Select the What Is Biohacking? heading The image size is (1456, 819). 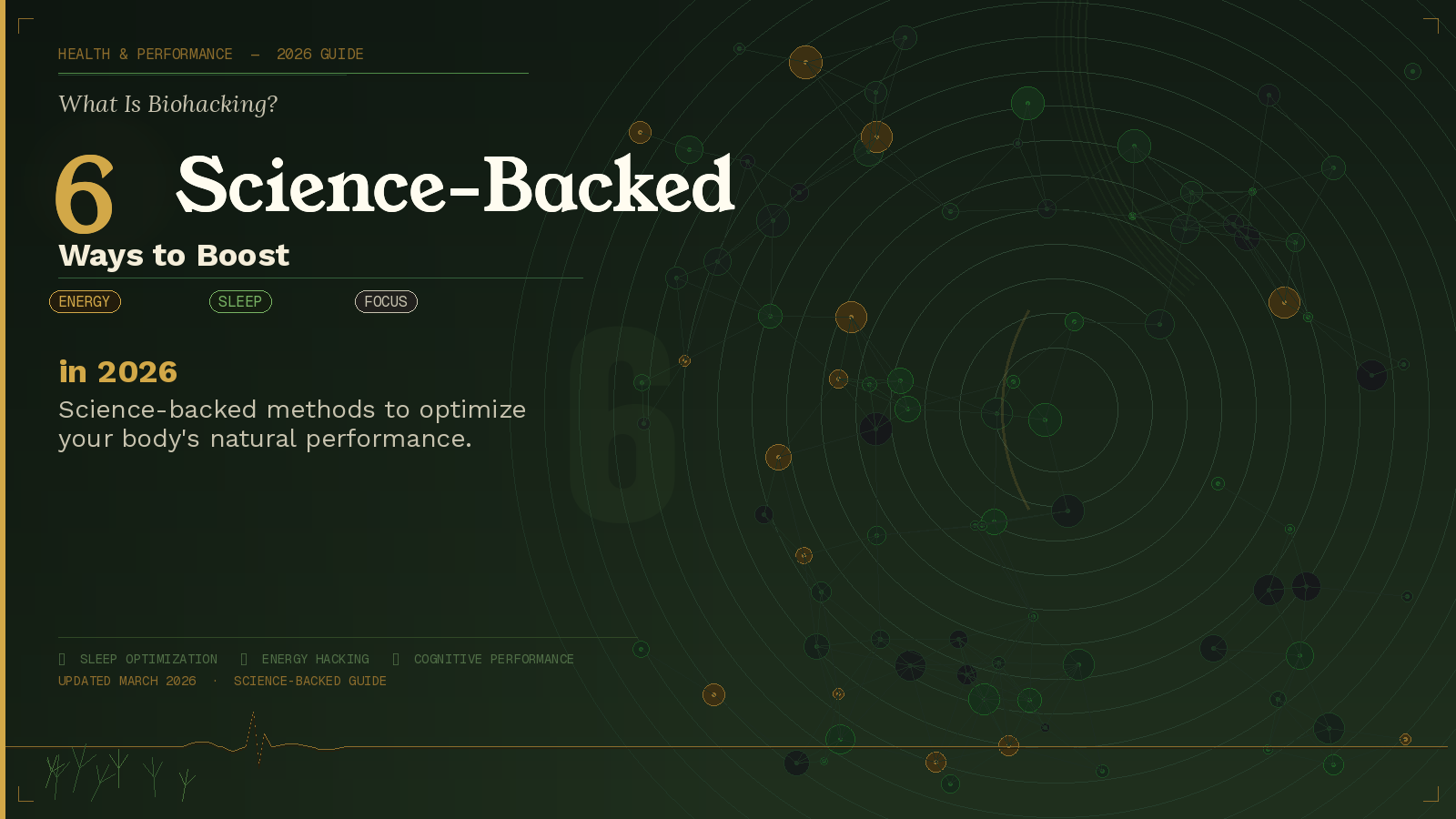(168, 104)
